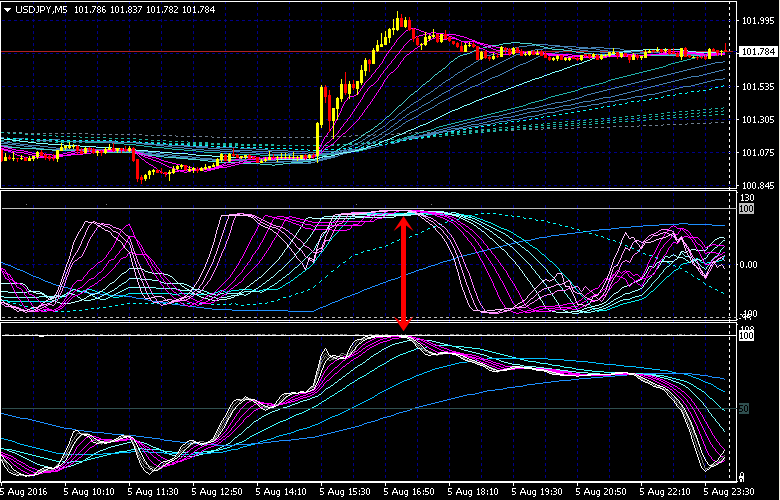Click the white 100 level tag in bottom indicator

coord(746,336)
